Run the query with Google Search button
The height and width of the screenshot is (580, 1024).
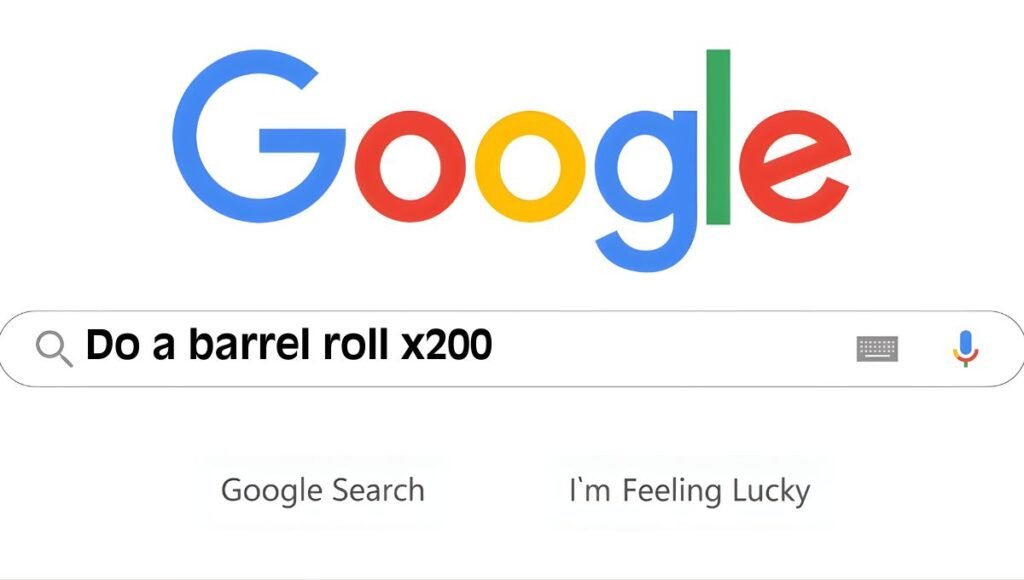(323, 491)
